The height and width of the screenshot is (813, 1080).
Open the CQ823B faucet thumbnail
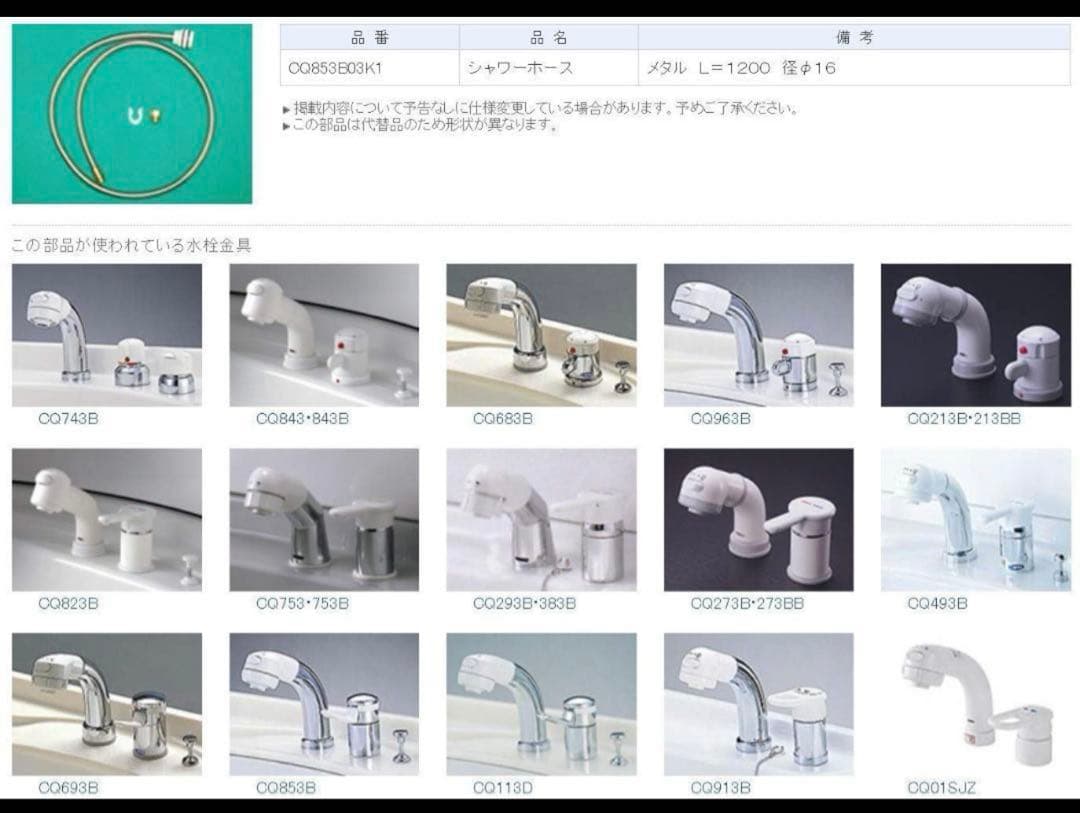[107, 519]
